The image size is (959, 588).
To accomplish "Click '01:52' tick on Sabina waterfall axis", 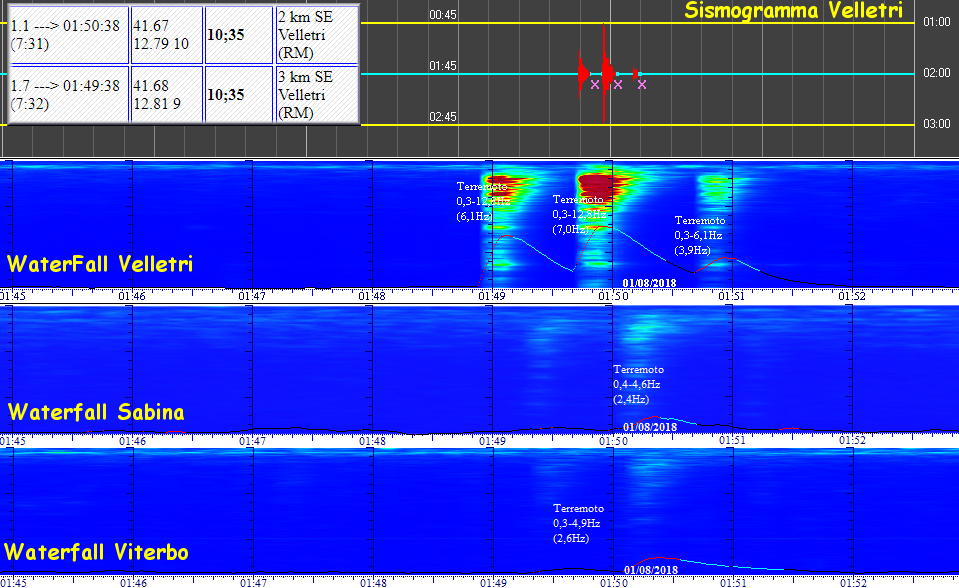I will click(x=852, y=441).
